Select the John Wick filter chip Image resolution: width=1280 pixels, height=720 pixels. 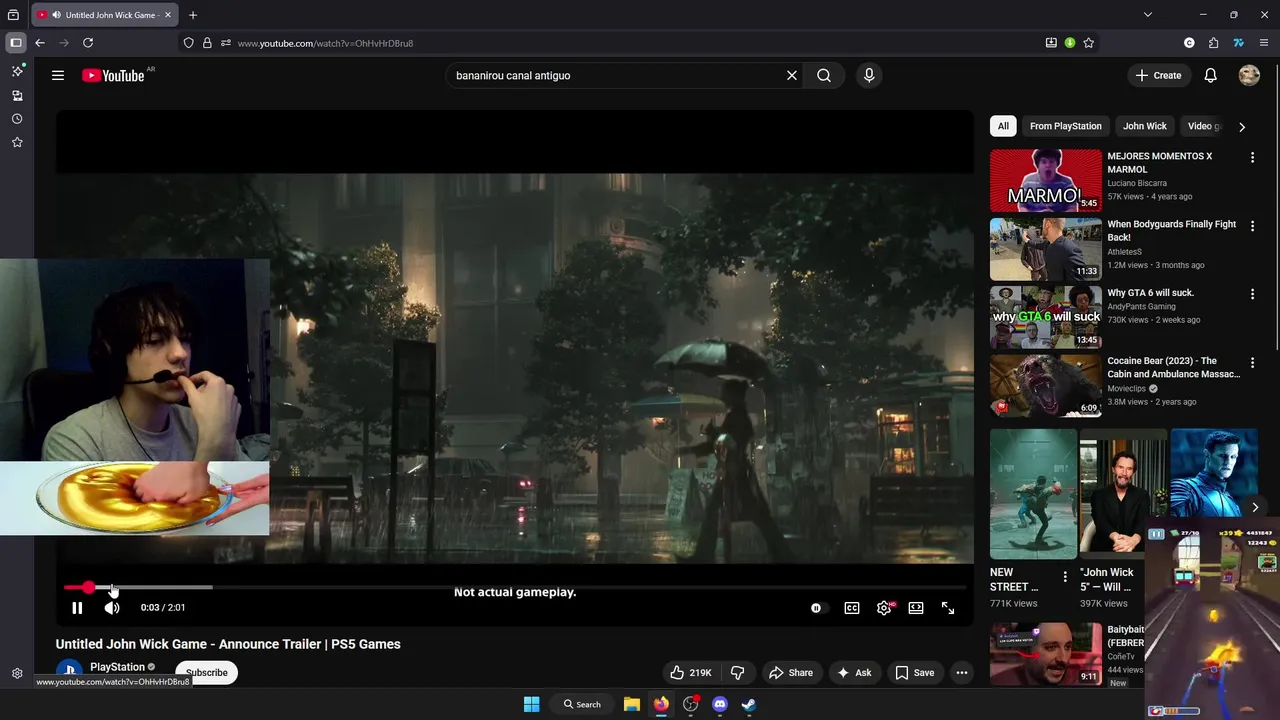[1145, 126]
